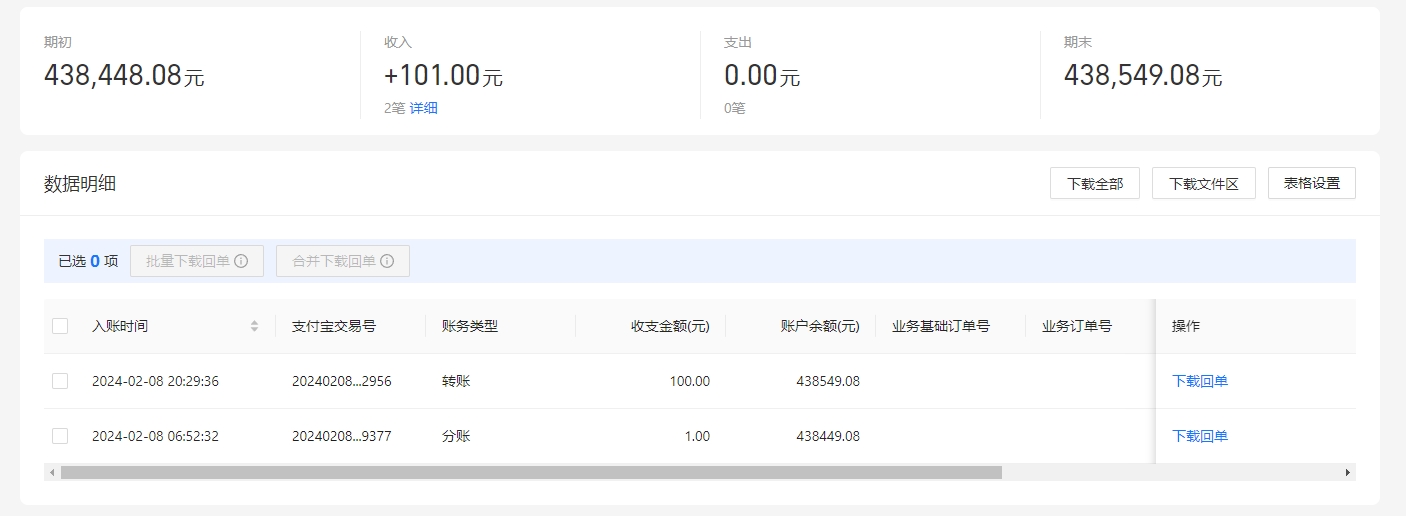Click info icon beside 批量下载回单

[241, 261]
